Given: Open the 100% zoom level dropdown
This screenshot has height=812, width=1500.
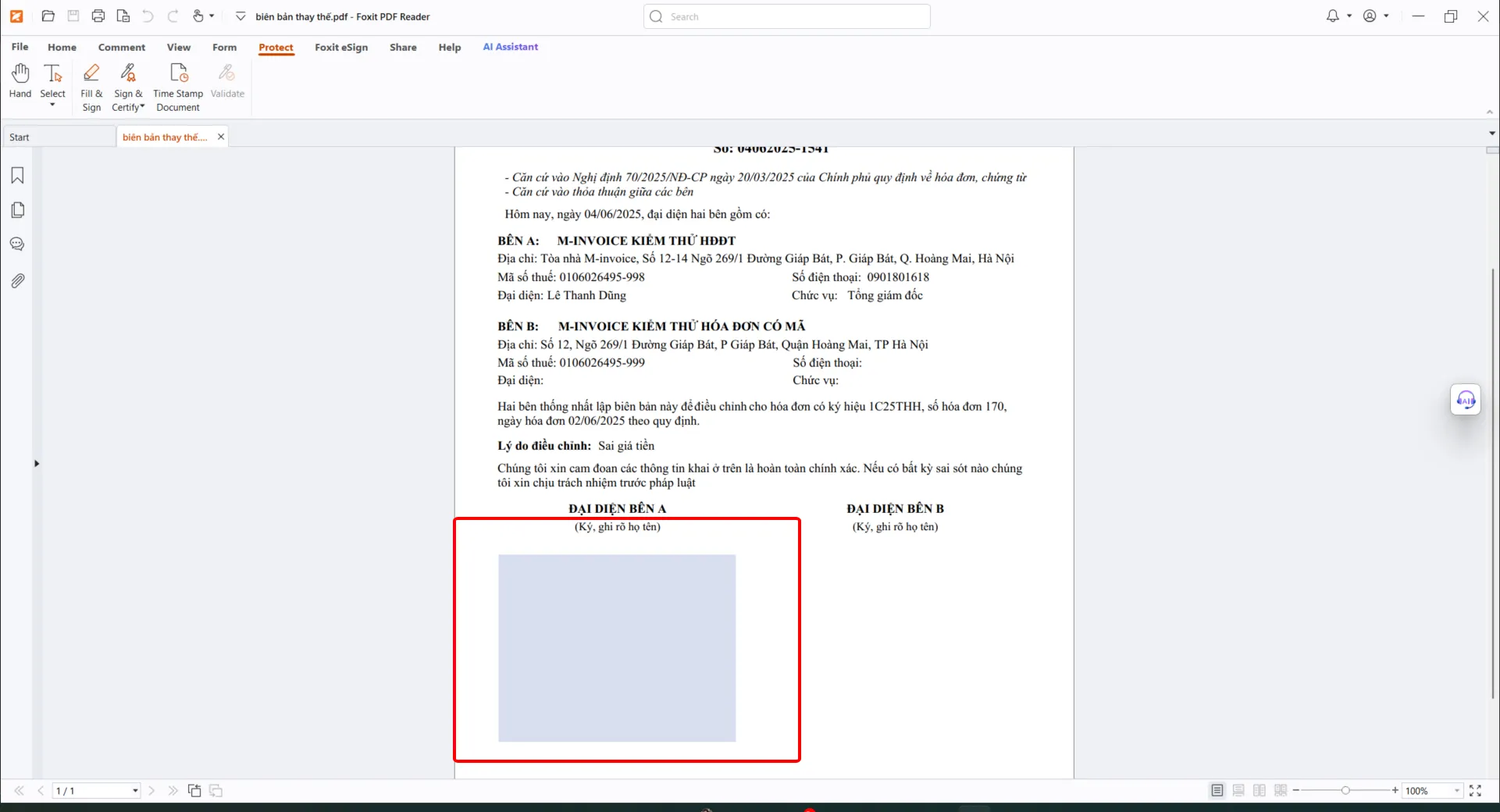Looking at the screenshot, I should [1457, 791].
